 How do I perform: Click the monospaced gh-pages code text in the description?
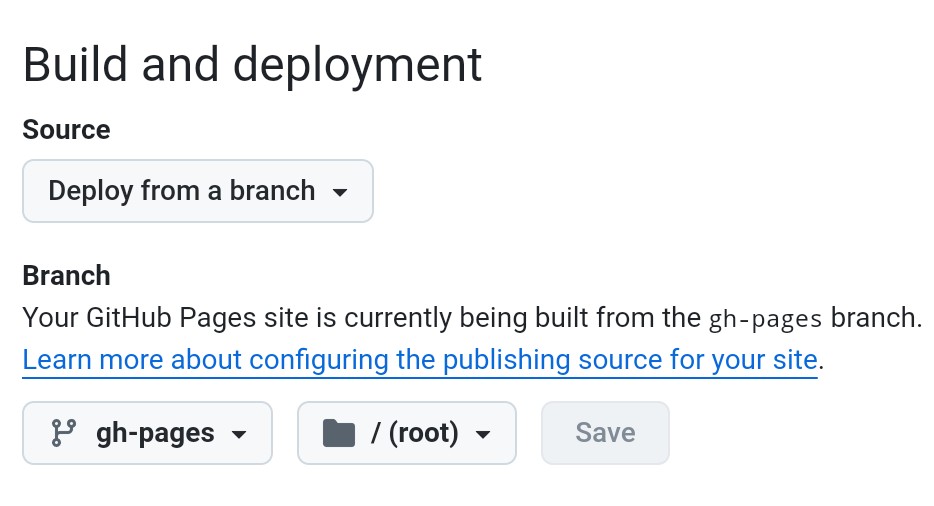[765, 319]
